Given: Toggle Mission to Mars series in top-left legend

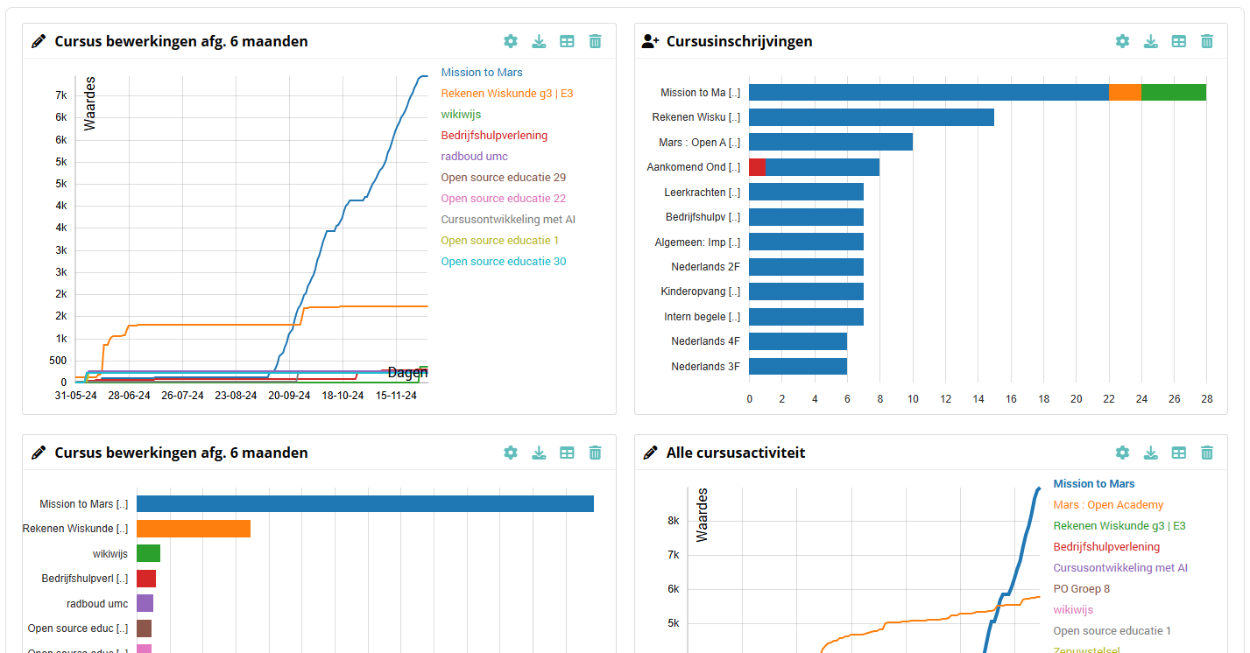Looking at the screenshot, I should [x=481, y=72].
